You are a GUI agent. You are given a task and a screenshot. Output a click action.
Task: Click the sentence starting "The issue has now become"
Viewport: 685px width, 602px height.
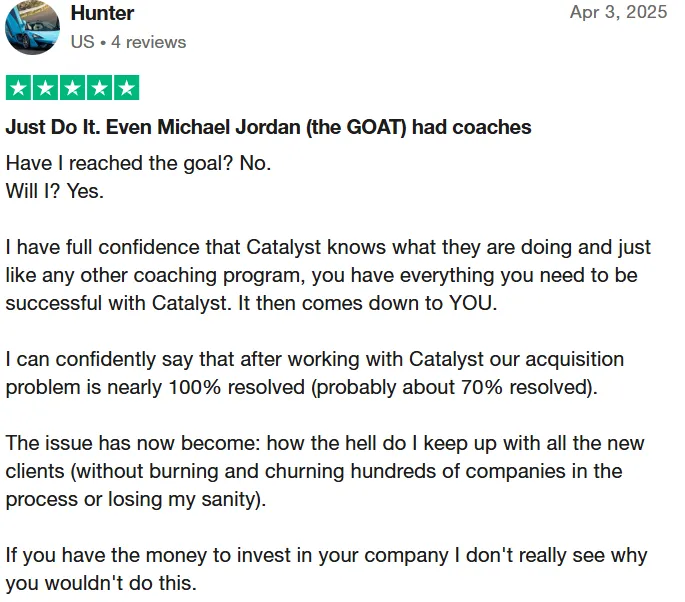click(325, 471)
